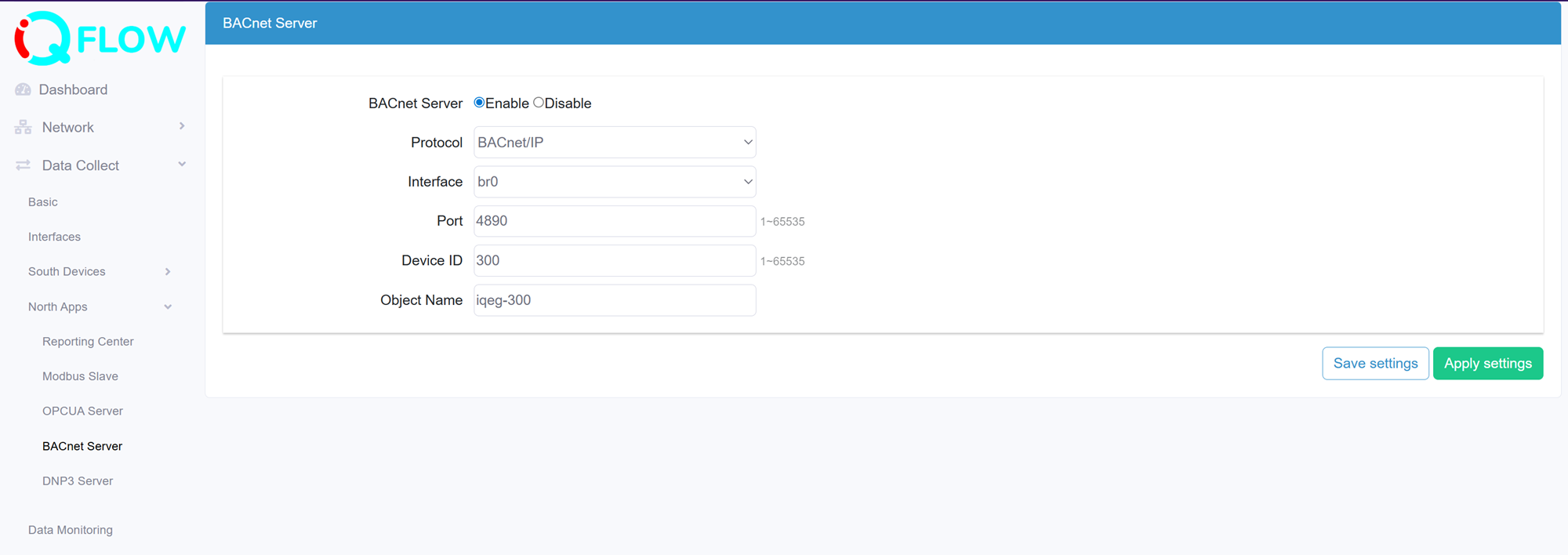Viewport: 1568px width, 555px height.
Task: Click the Port range hint 1~65535
Action: click(782, 222)
